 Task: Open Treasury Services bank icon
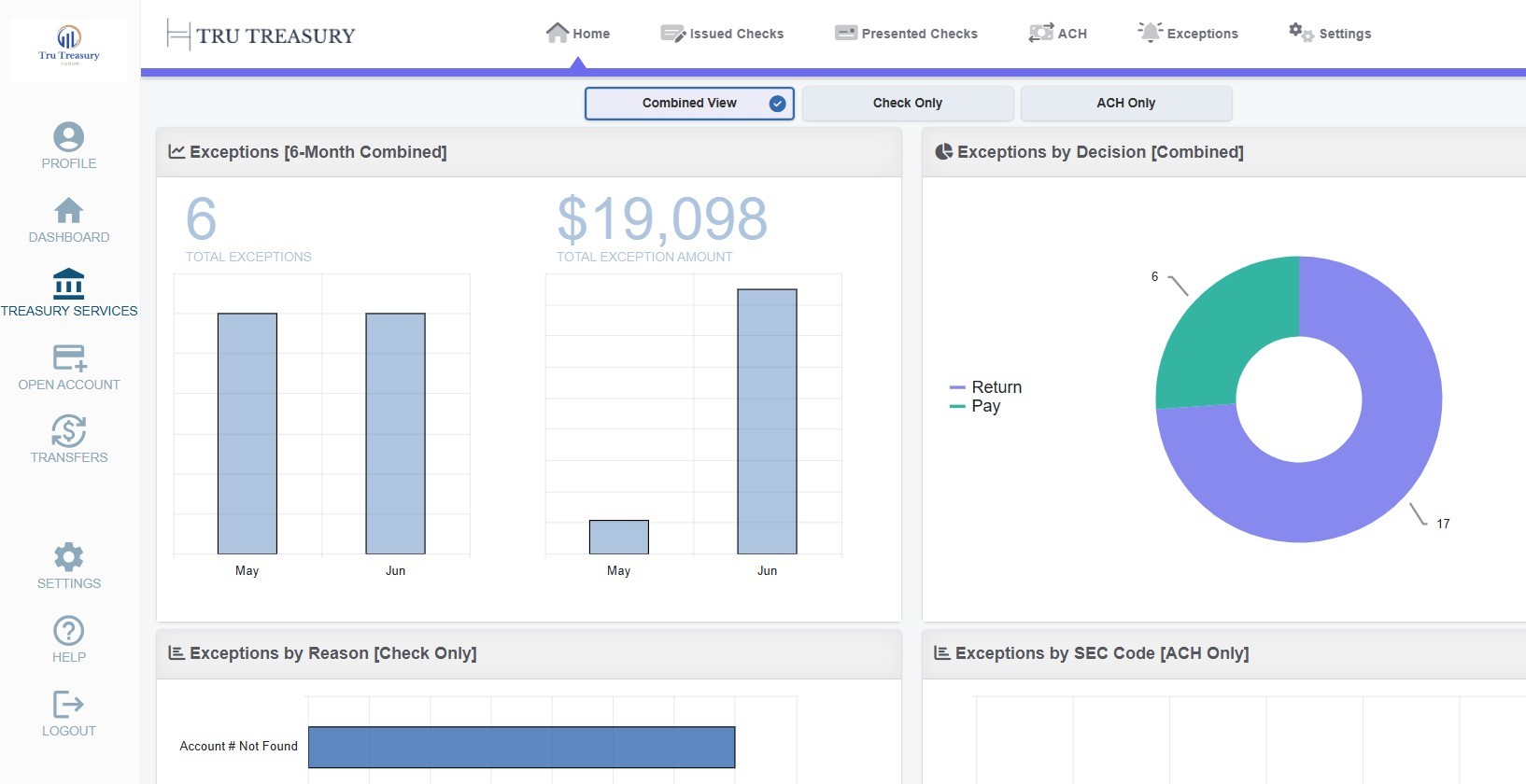(x=69, y=284)
